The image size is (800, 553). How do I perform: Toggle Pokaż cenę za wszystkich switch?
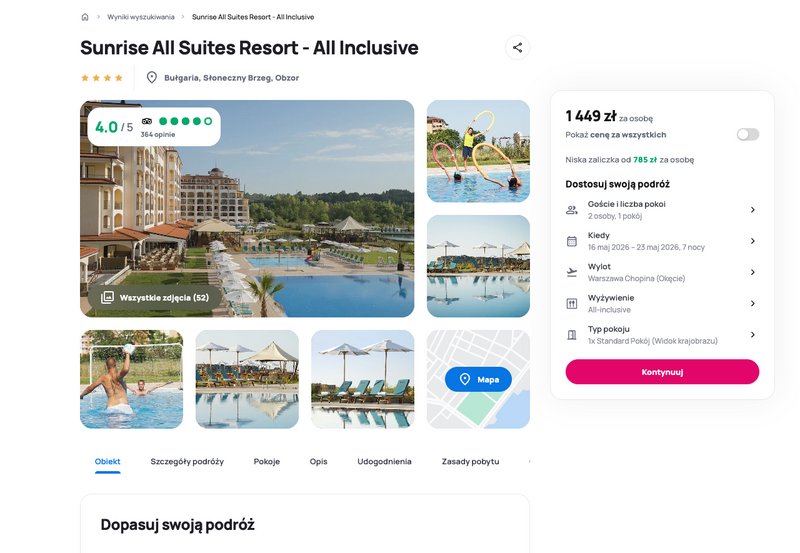click(747, 135)
